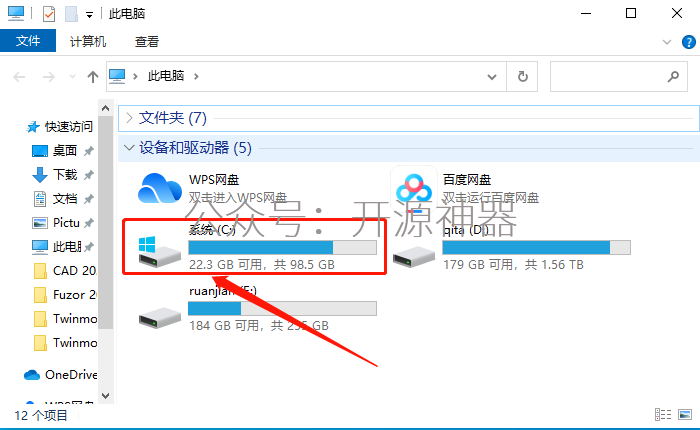700x430 pixels.
Task: Open the WPS网盘 cloud drive icon
Action: 160,188
